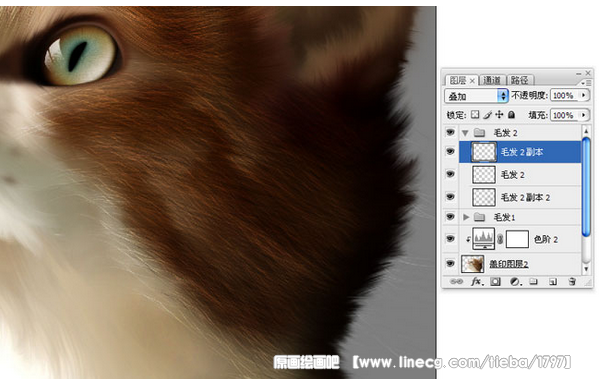The image size is (604, 379).
Task: Click the 毛发1 group folder icon
Action: click(x=479, y=217)
